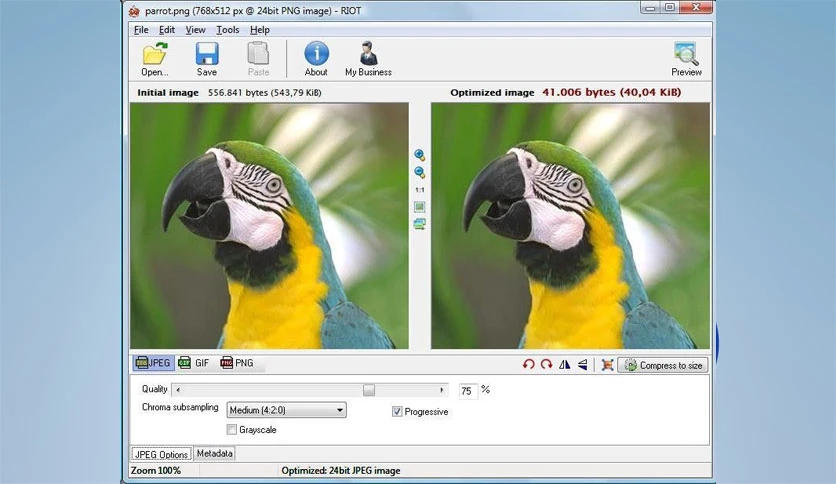Click the optimized parrot image preview
Viewport: 836px width, 484px height.
click(570, 226)
